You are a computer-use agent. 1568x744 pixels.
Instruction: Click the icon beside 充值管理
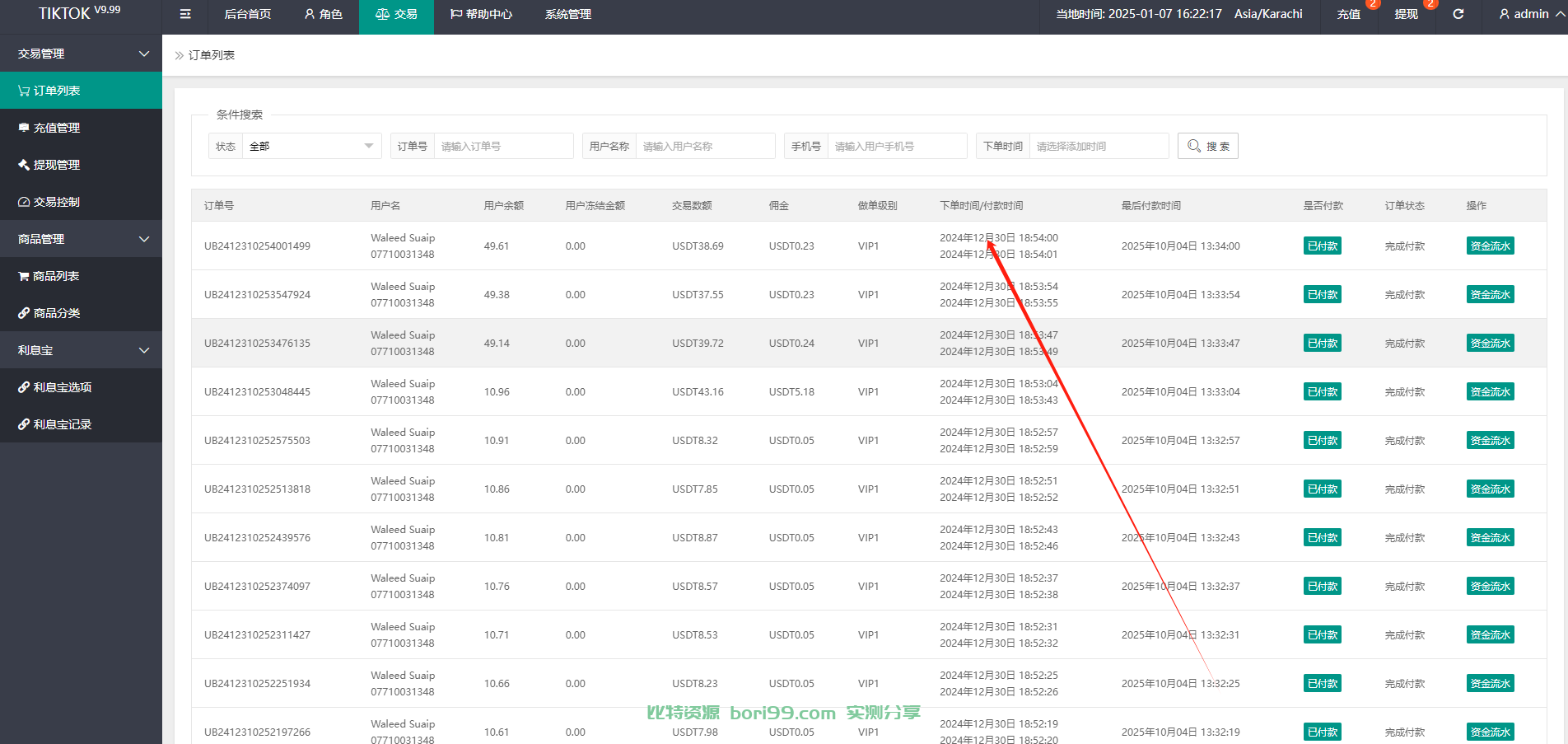[24, 128]
